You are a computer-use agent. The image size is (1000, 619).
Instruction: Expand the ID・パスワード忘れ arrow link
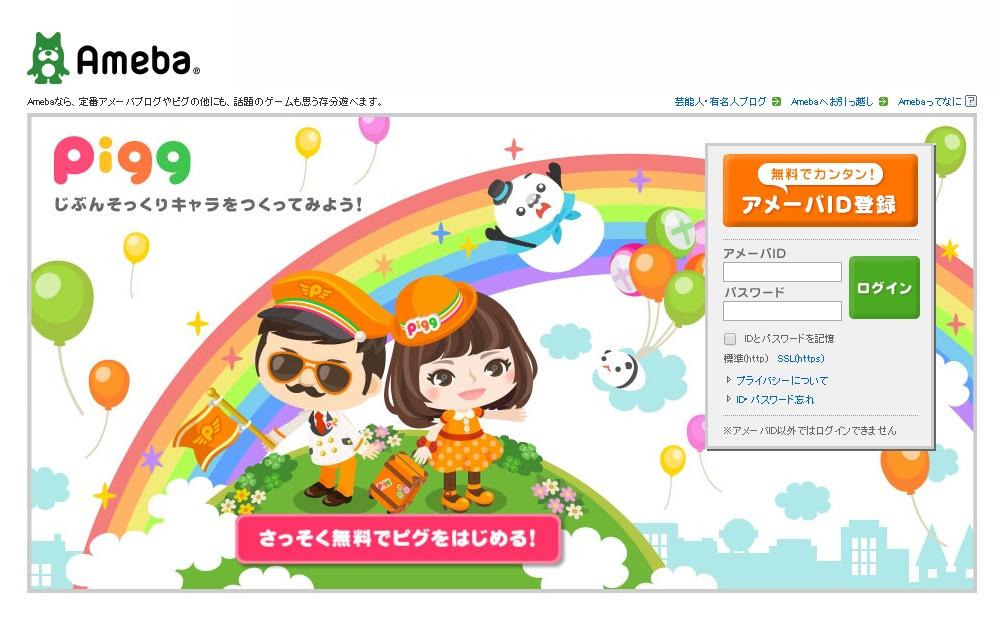click(x=770, y=400)
